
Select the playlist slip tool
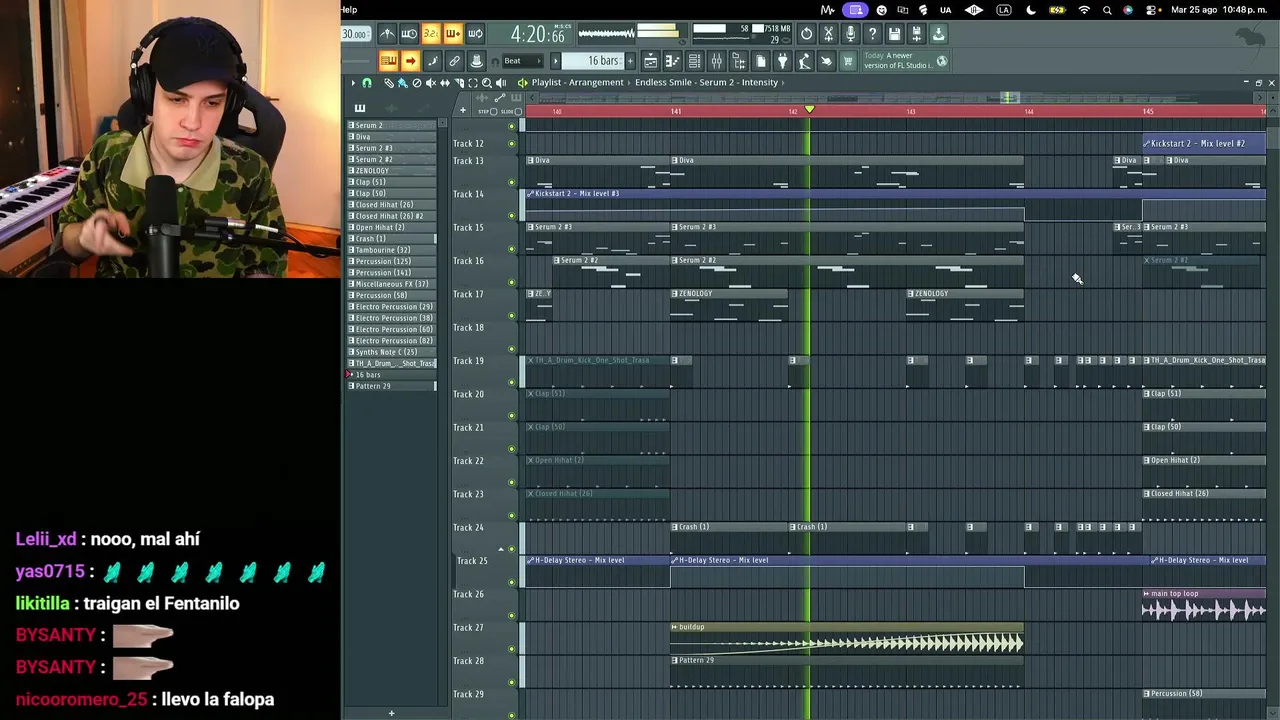[445, 83]
